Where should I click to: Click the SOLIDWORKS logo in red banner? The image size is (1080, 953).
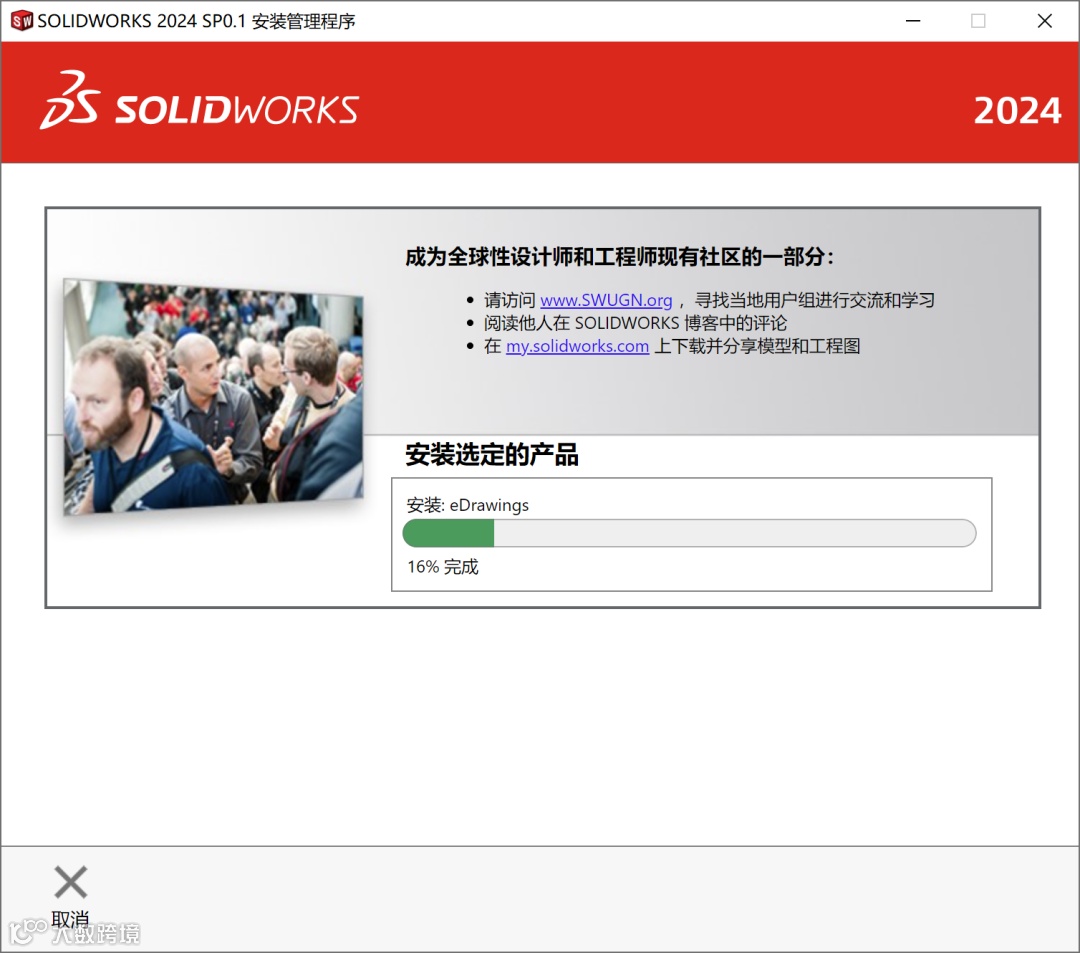coord(200,101)
